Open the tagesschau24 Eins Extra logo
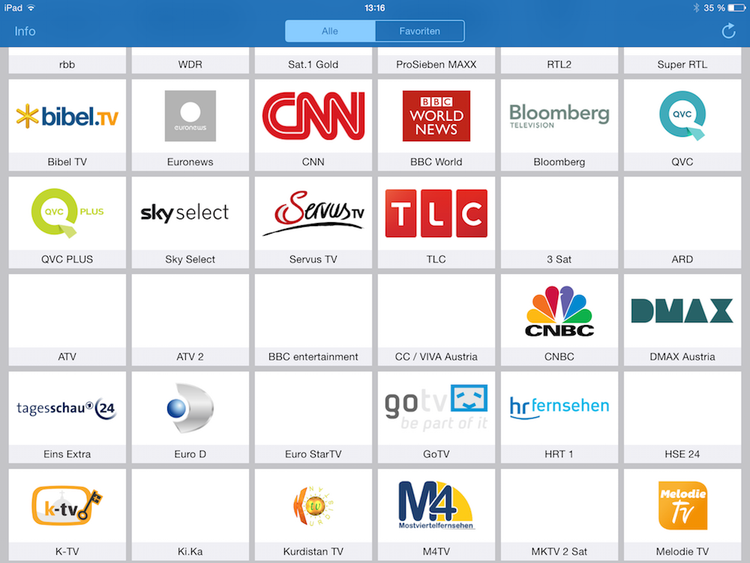Image resolution: width=750 pixels, height=563 pixels. (67, 408)
